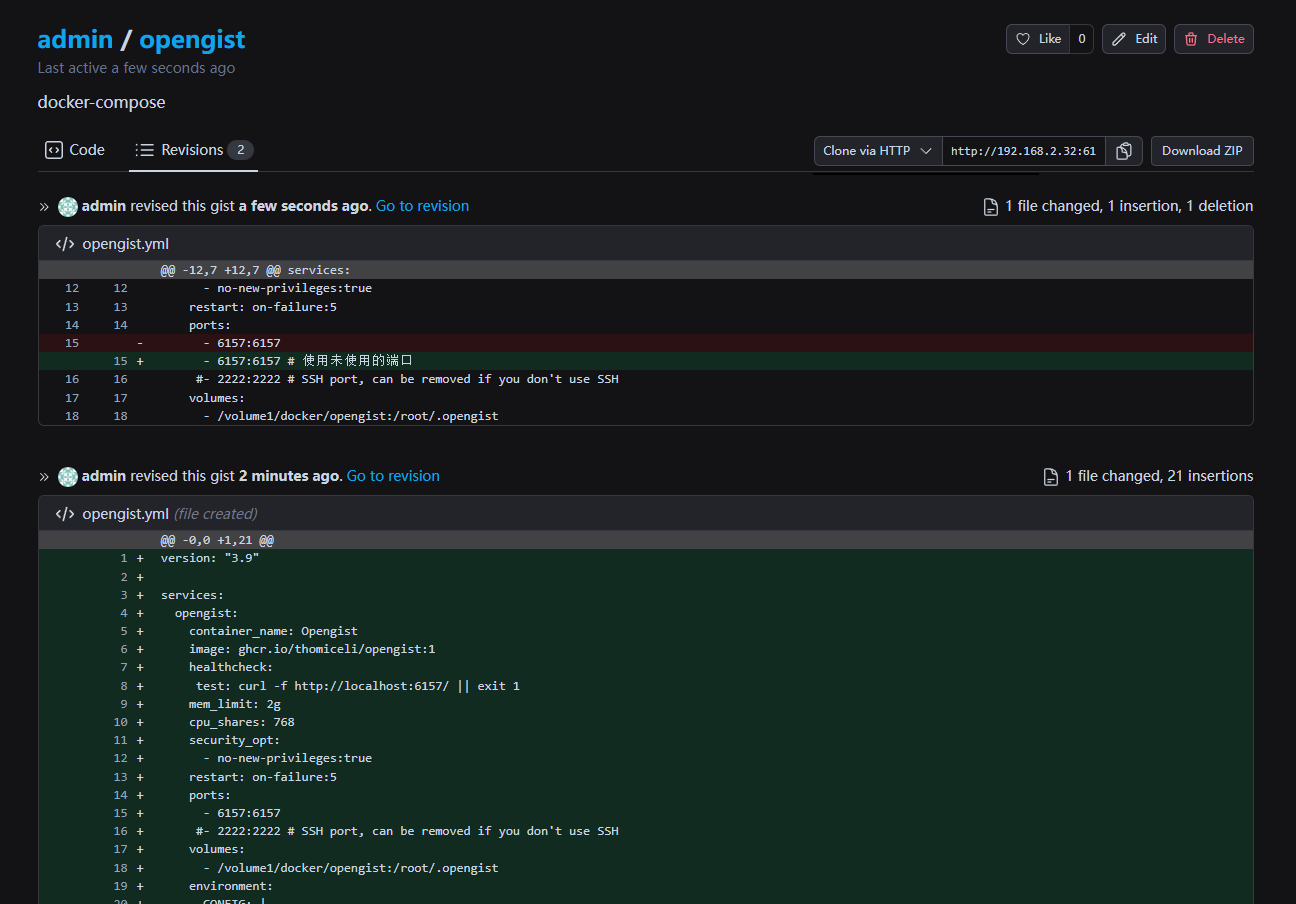Open the Clone via HTTP dropdown
Image resolution: width=1296 pixels, height=904 pixels.
click(877, 151)
